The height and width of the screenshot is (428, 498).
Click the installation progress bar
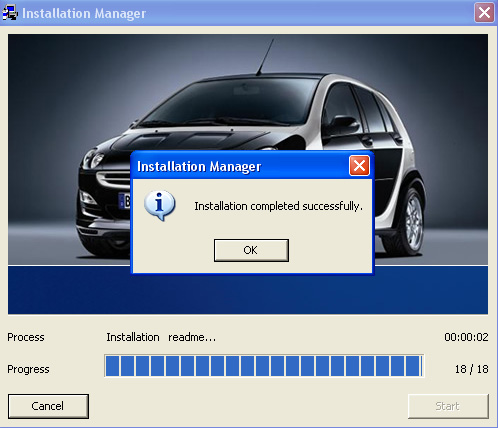(x=264, y=366)
